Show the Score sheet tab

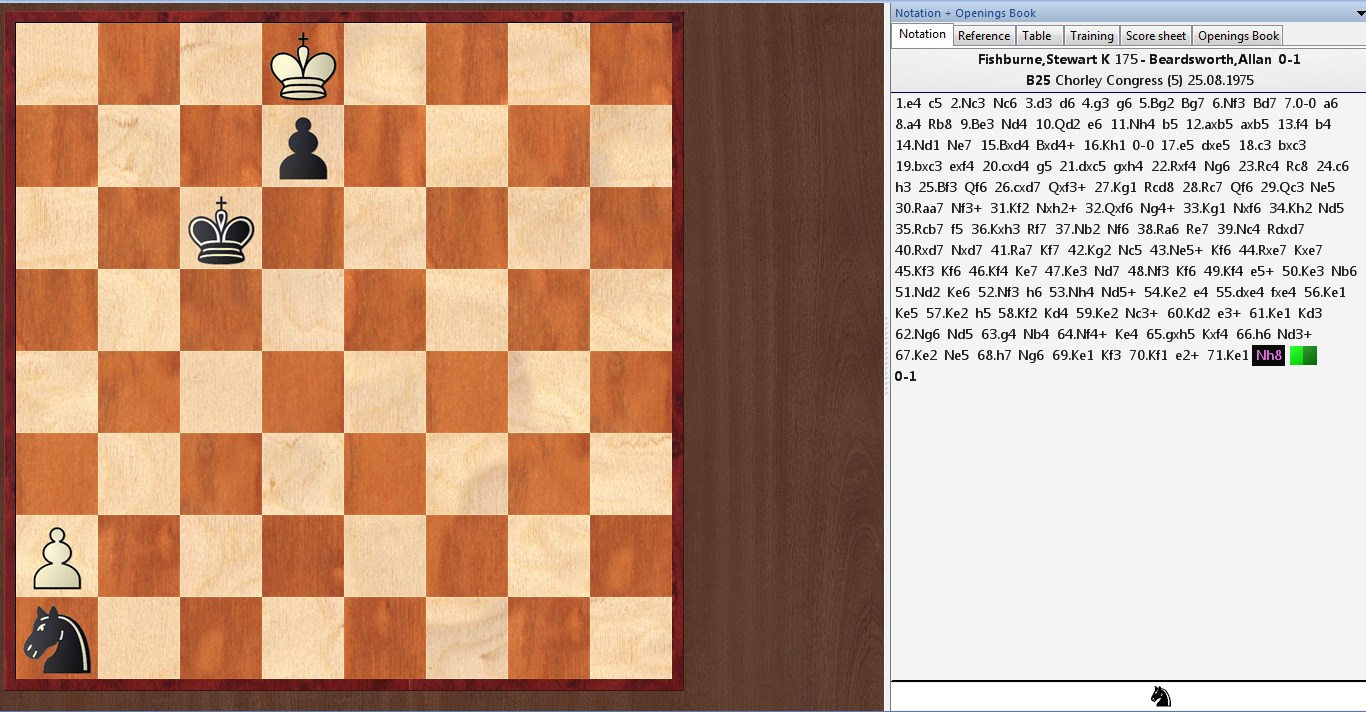click(1156, 36)
